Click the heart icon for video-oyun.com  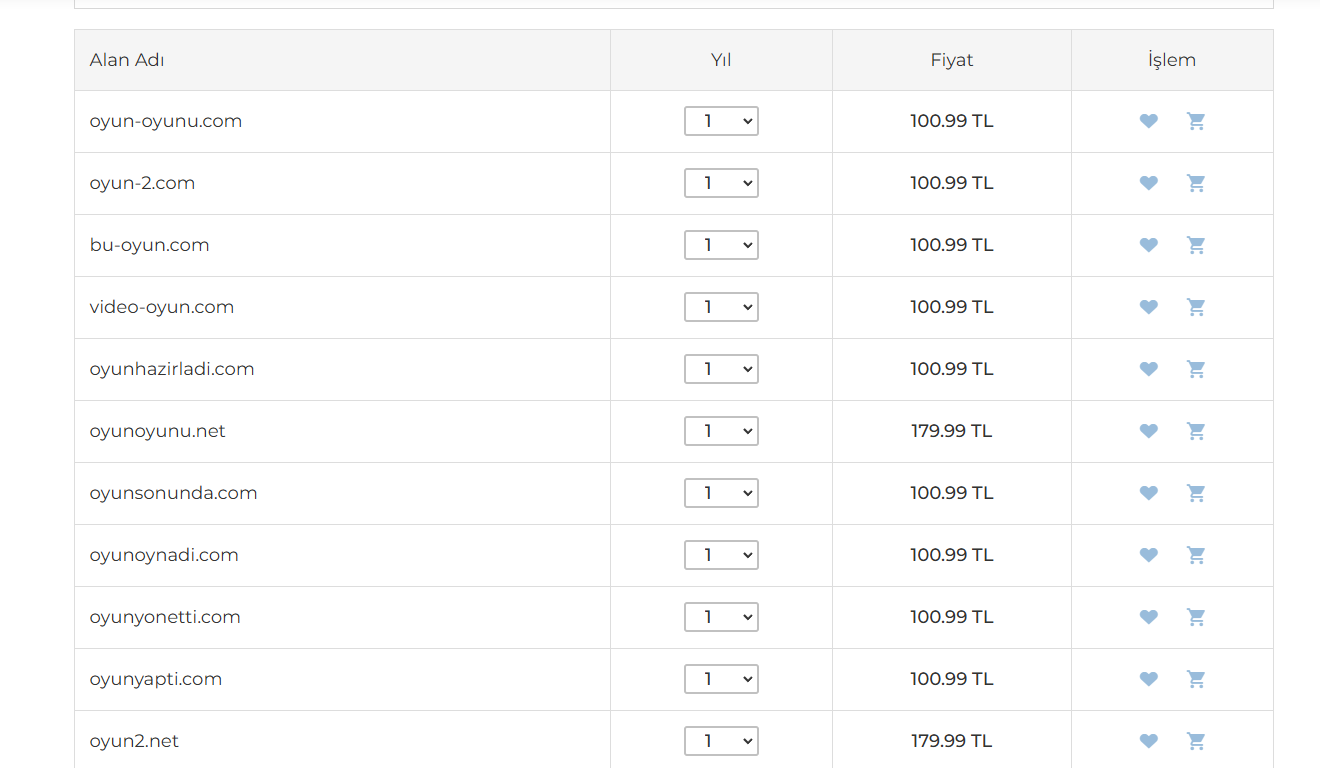click(1149, 307)
